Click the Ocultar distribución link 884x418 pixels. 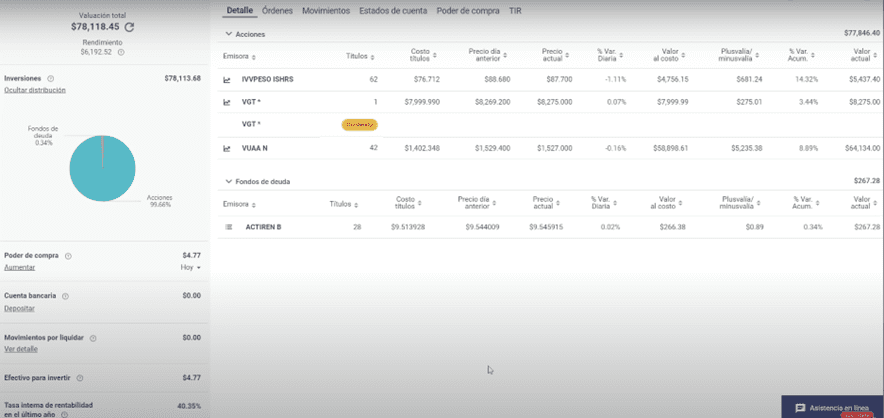click(33, 90)
